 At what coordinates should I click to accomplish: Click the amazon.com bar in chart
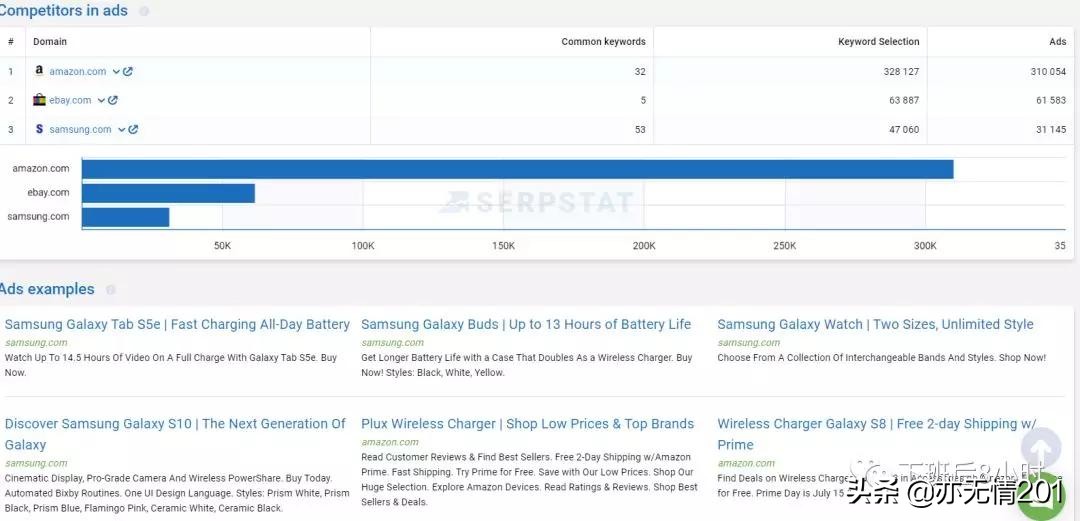(517, 169)
